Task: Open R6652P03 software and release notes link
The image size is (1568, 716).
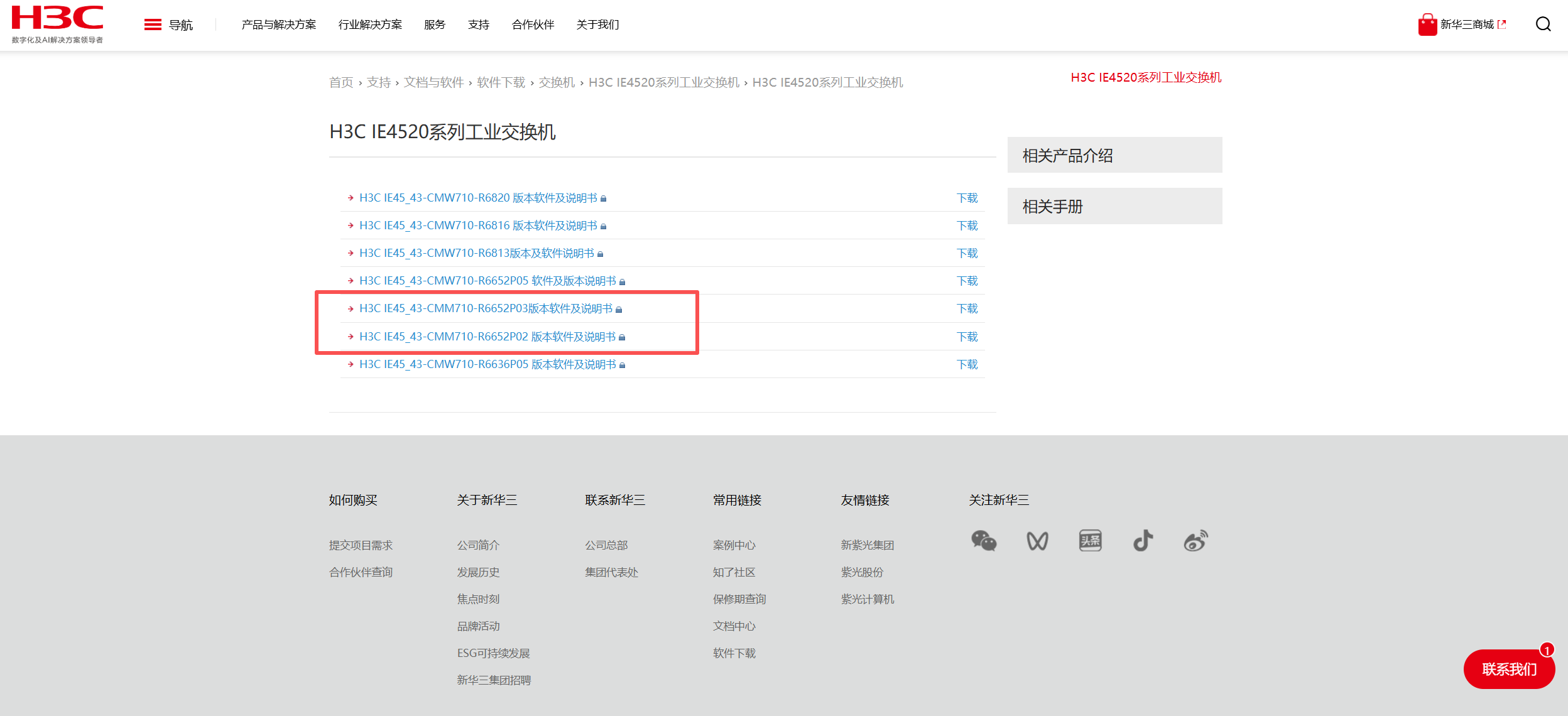Action: (x=486, y=308)
